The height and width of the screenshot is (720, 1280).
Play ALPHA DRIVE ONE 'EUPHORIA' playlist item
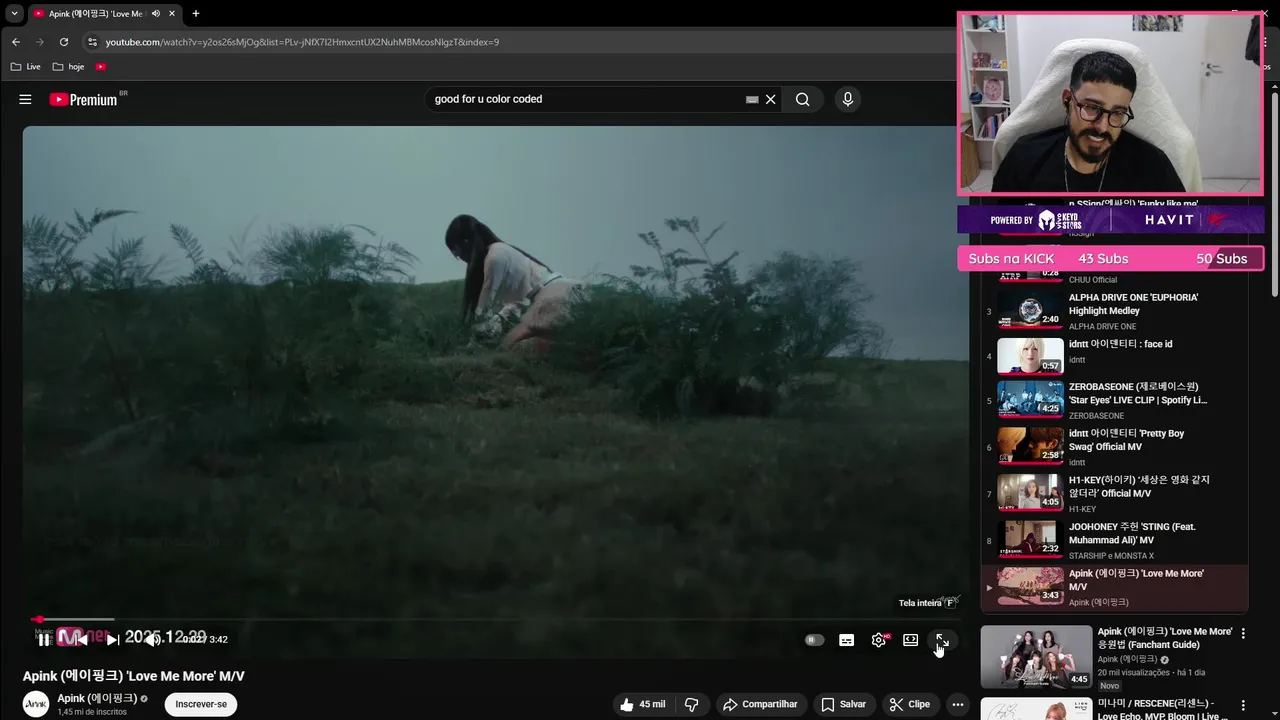pos(1114,311)
